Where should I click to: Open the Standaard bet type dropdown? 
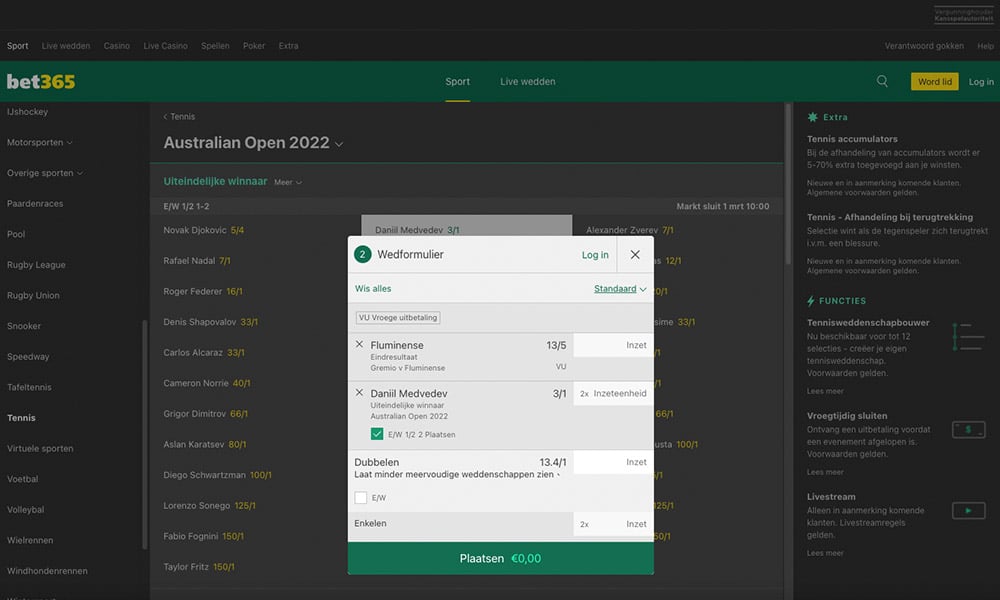click(620, 289)
